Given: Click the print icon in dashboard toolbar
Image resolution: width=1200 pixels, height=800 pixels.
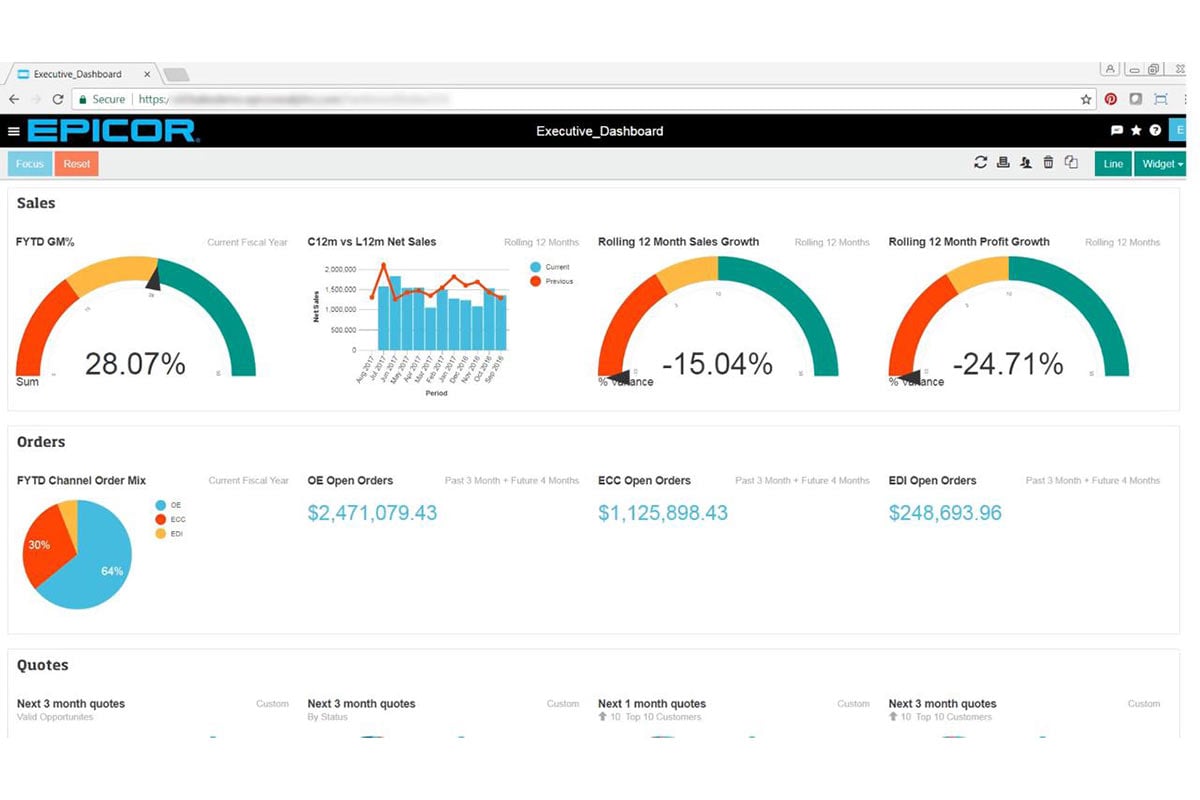Looking at the screenshot, I should 1003,163.
